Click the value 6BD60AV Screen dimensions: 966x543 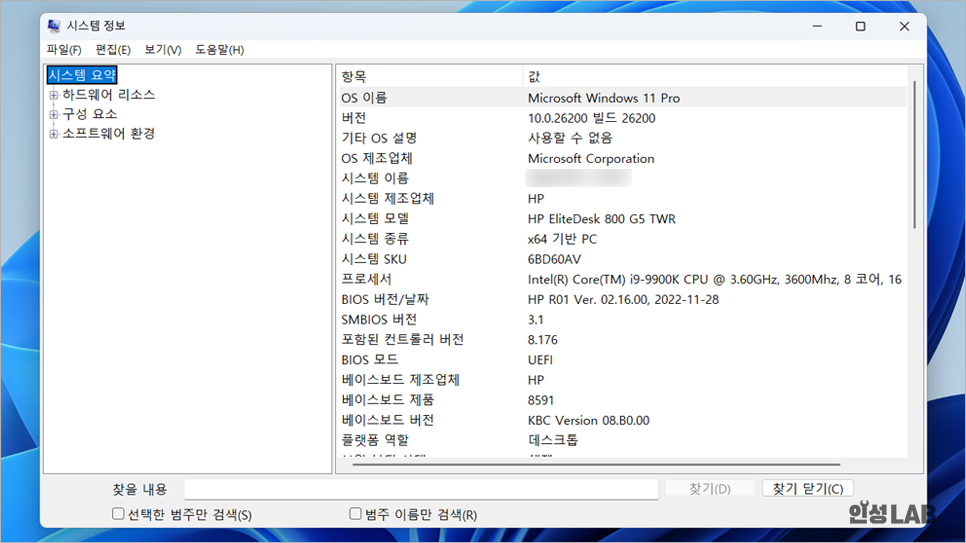tap(554, 259)
